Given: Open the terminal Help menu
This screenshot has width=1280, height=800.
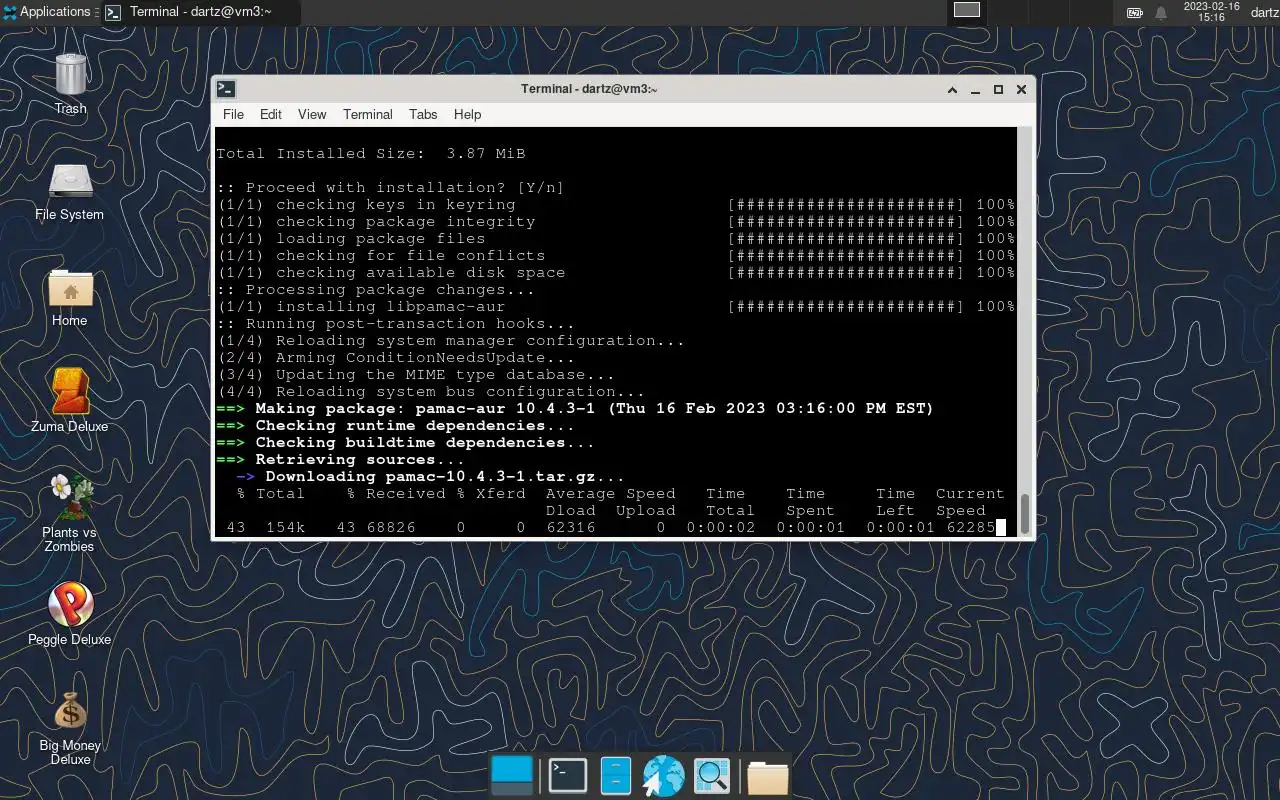Looking at the screenshot, I should 467,114.
